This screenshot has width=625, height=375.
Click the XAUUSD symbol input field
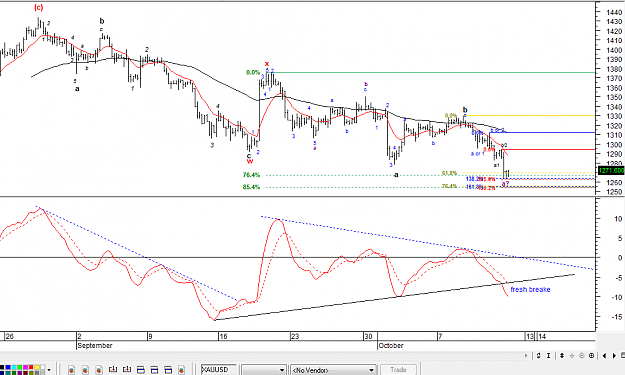218,370
